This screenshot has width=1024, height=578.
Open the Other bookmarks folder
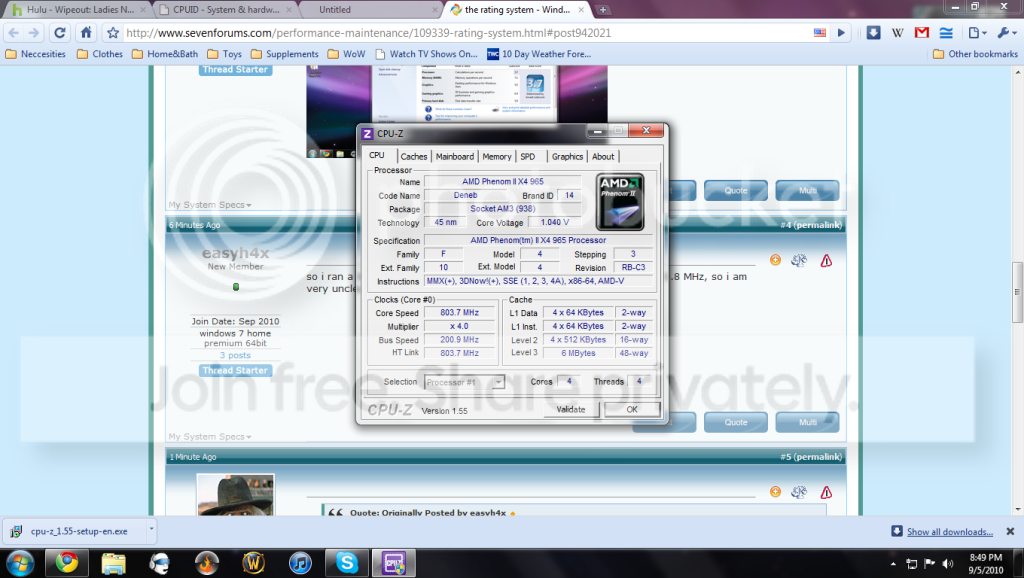tap(975, 54)
